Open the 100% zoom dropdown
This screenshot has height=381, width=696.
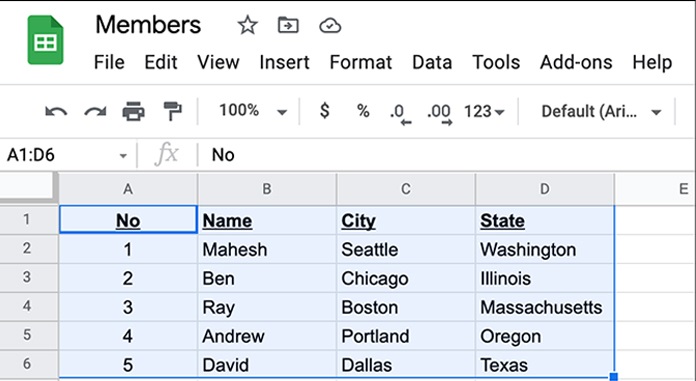253,111
